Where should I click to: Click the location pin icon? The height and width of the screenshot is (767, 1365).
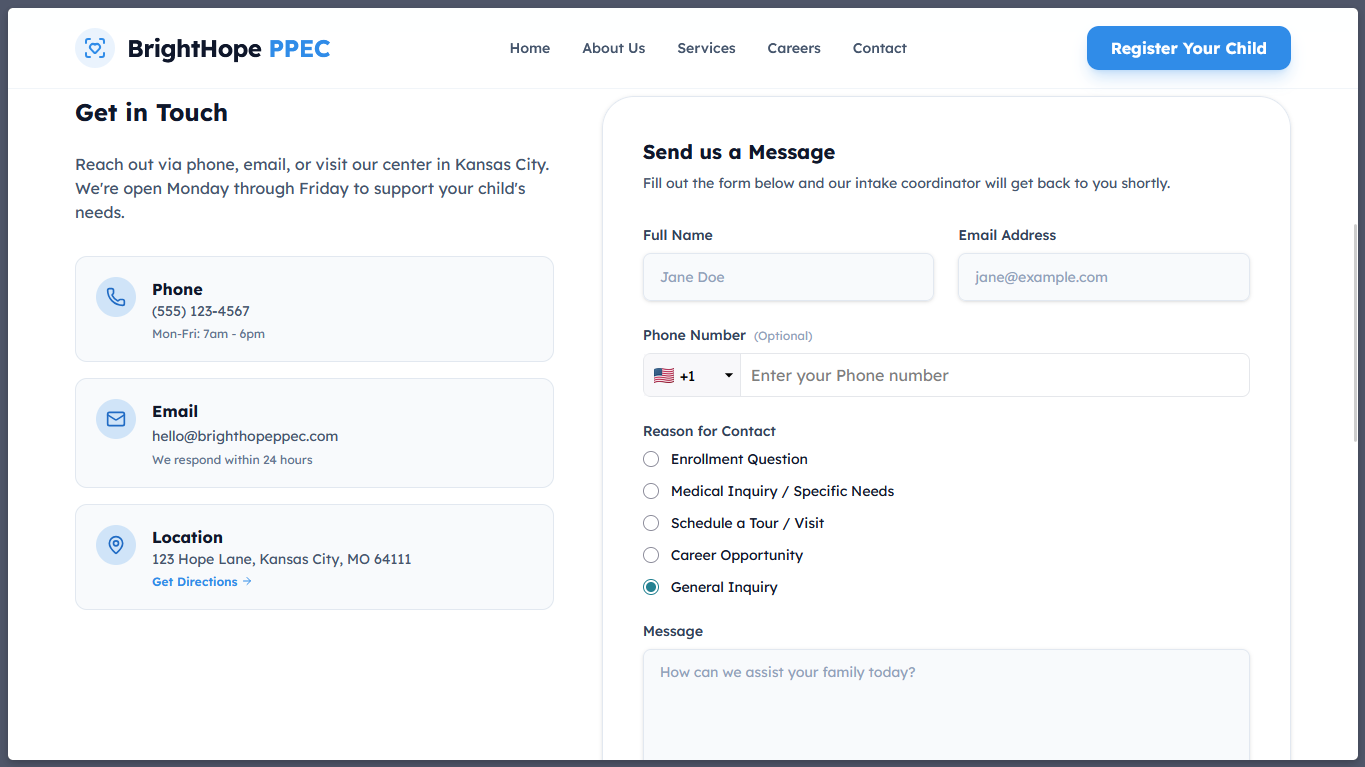(116, 545)
